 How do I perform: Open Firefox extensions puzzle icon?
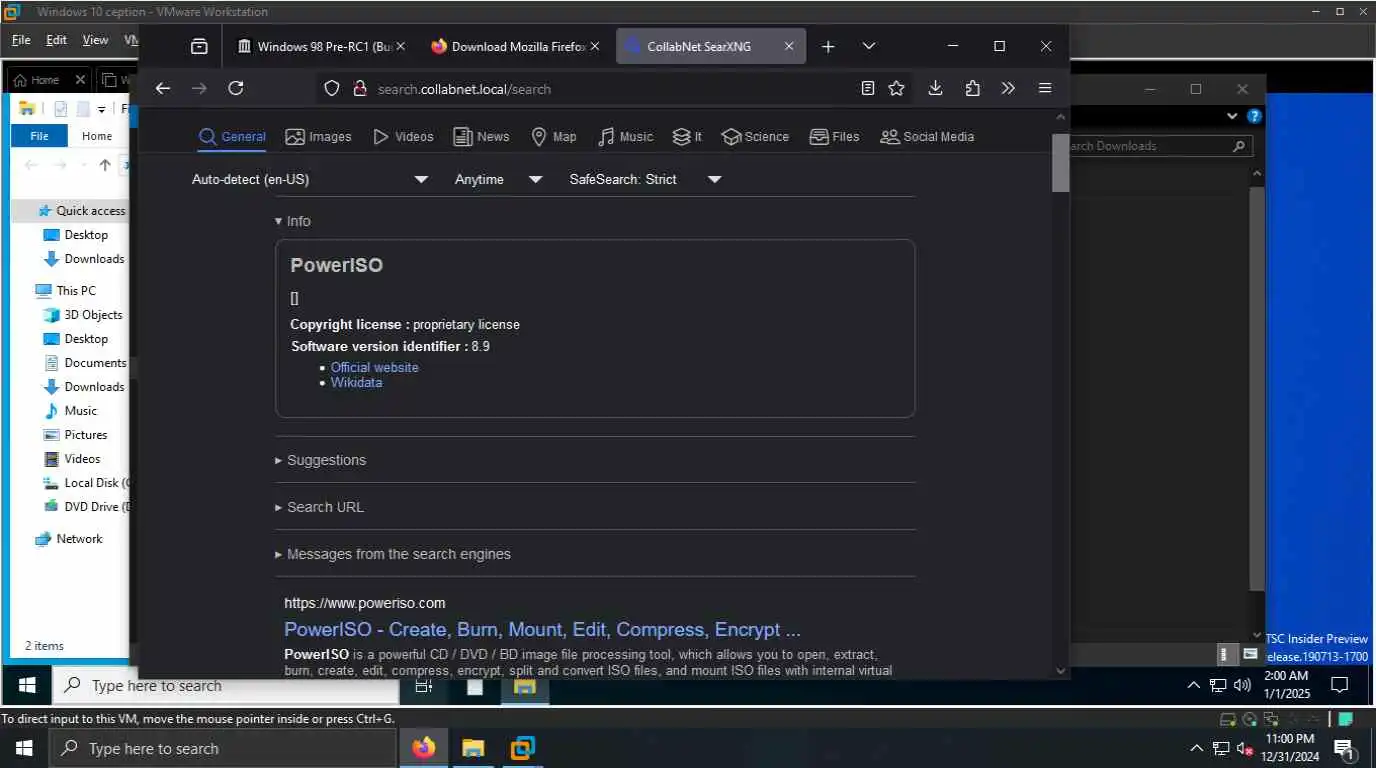pyautogui.click(x=972, y=88)
